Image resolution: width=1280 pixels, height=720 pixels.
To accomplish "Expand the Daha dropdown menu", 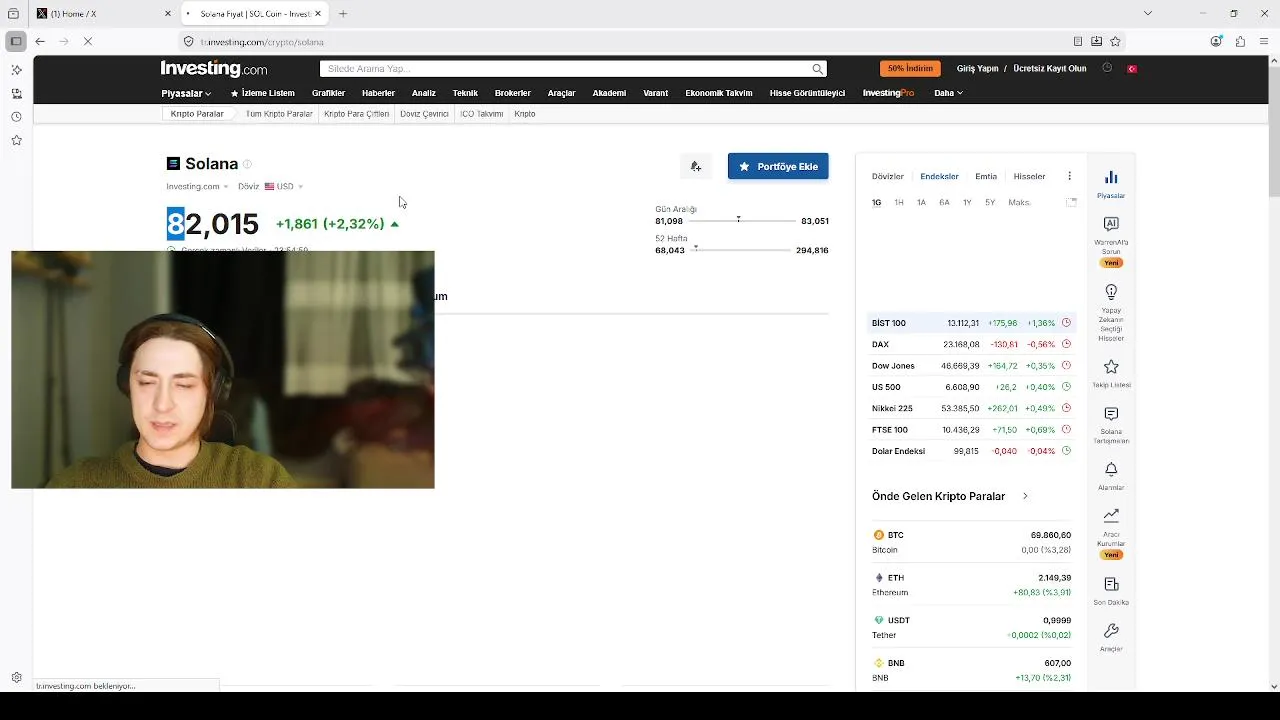I will [x=948, y=93].
